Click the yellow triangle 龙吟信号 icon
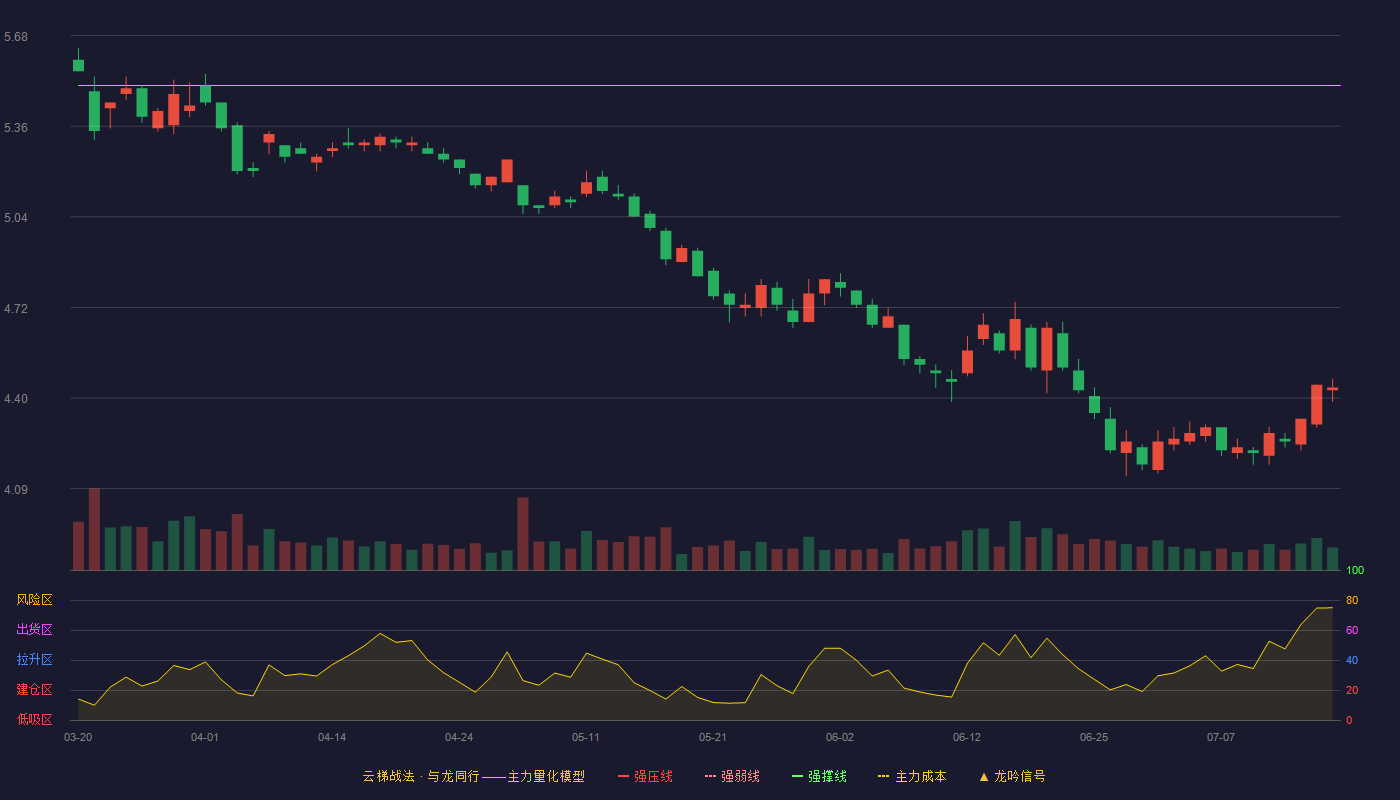The width and height of the screenshot is (1400, 800). (x=984, y=776)
